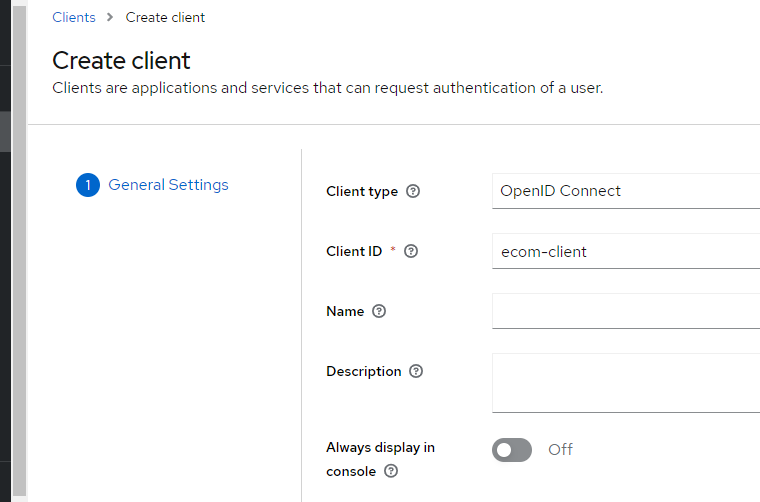Image resolution: width=760 pixels, height=502 pixels.
Task: Click into the empty Name input field
Action: [x=626, y=311]
